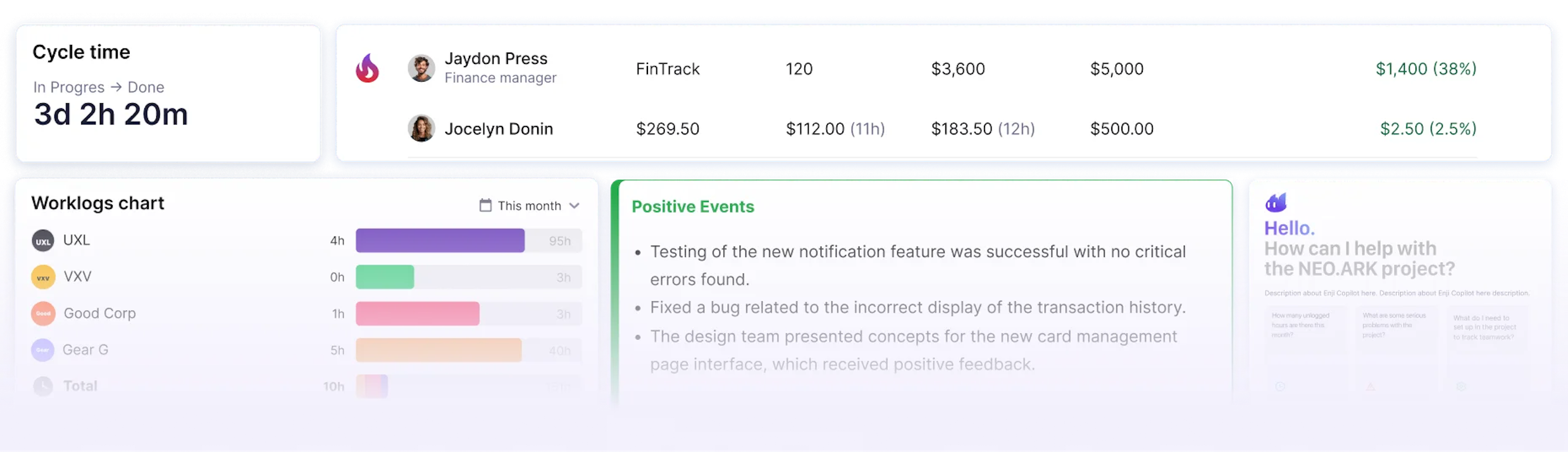The image size is (1568, 452).
Task: Click the clock icon next to Total
Action: [43, 386]
